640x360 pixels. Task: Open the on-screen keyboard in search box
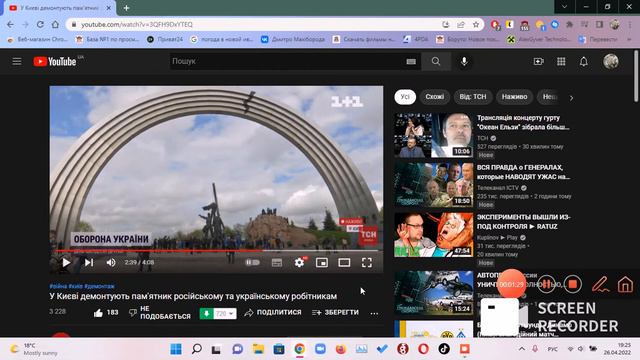(x=411, y=62)
